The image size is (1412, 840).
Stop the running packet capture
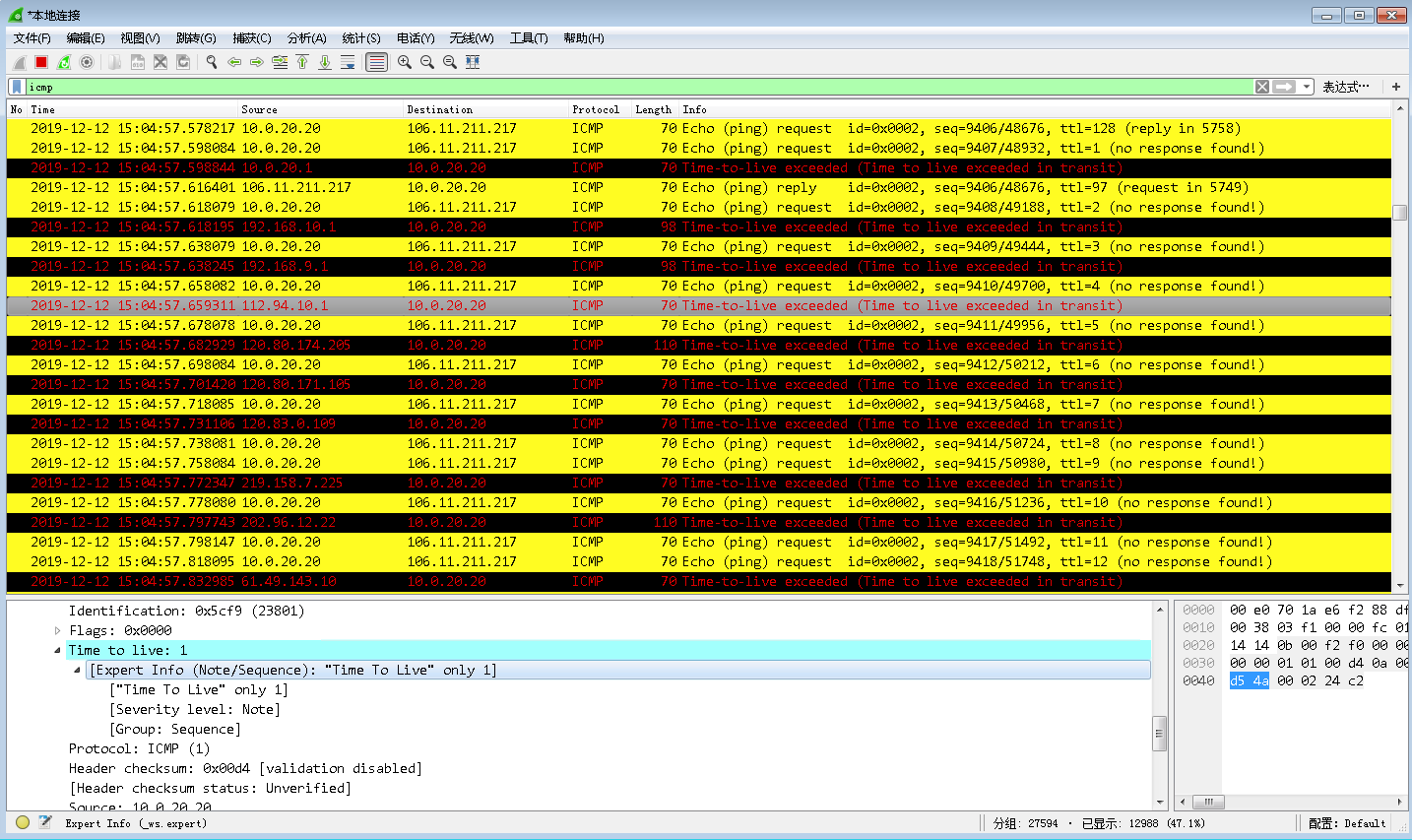click(x=41, y=62)
